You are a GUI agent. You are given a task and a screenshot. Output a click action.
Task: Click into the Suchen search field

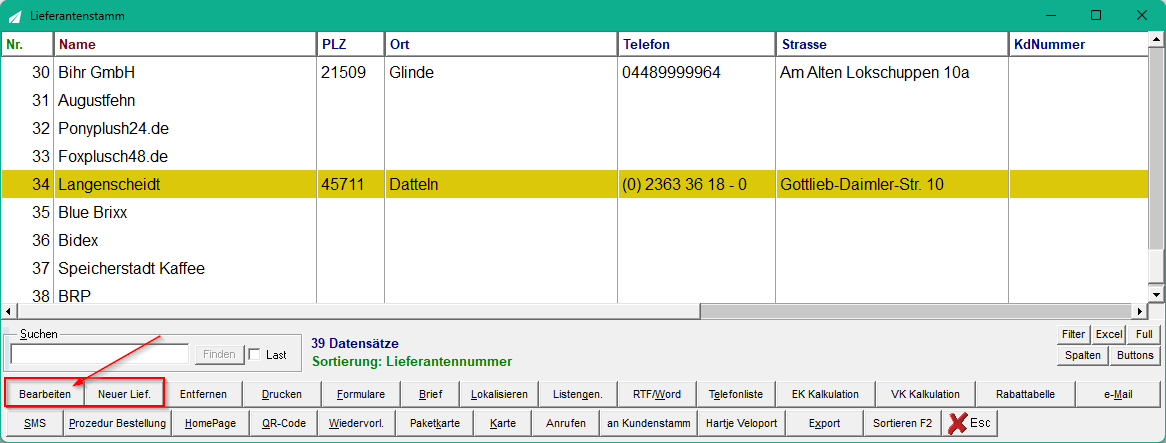[x=100, y=355]
